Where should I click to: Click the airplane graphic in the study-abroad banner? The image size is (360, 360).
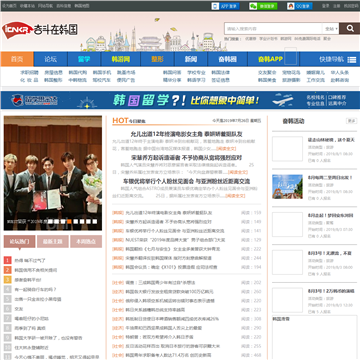(282, 100)
